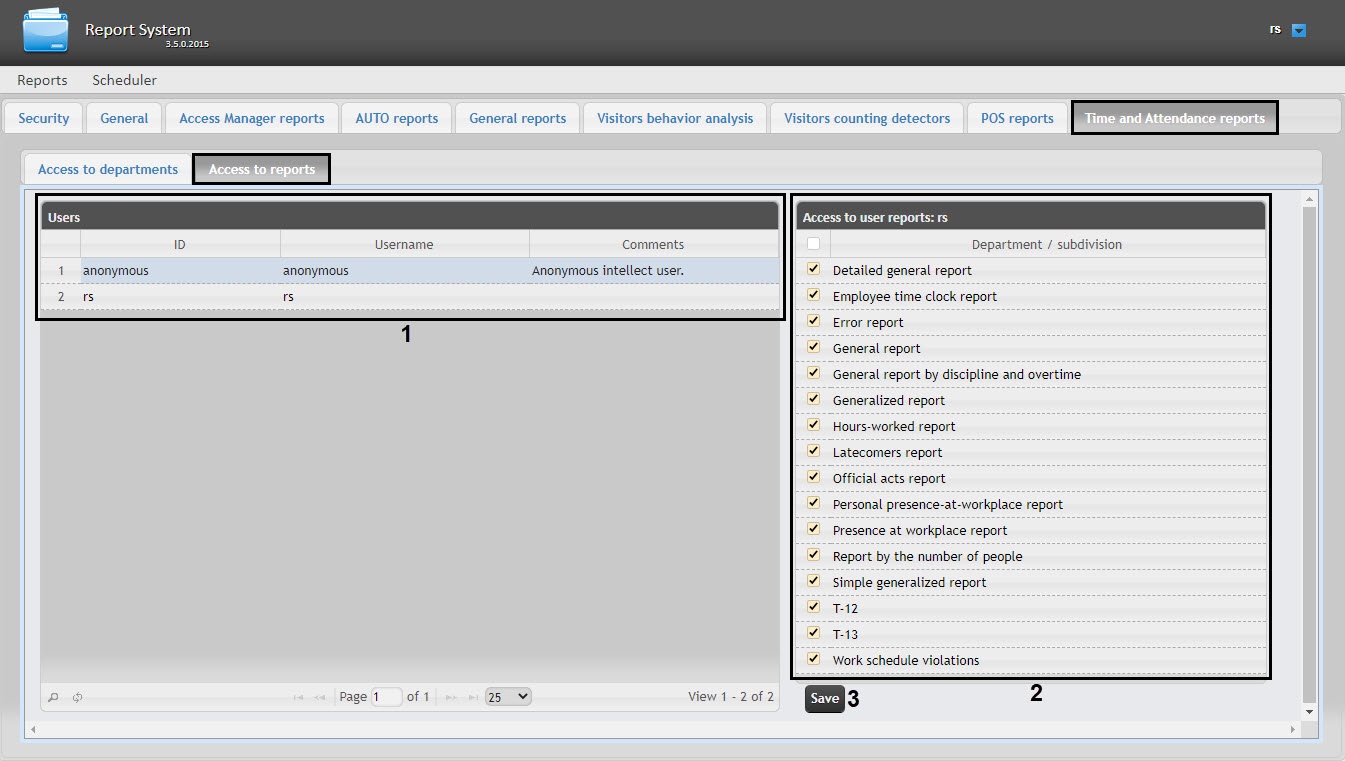
Task: Open the General reports tab
Action: (518, 118)
